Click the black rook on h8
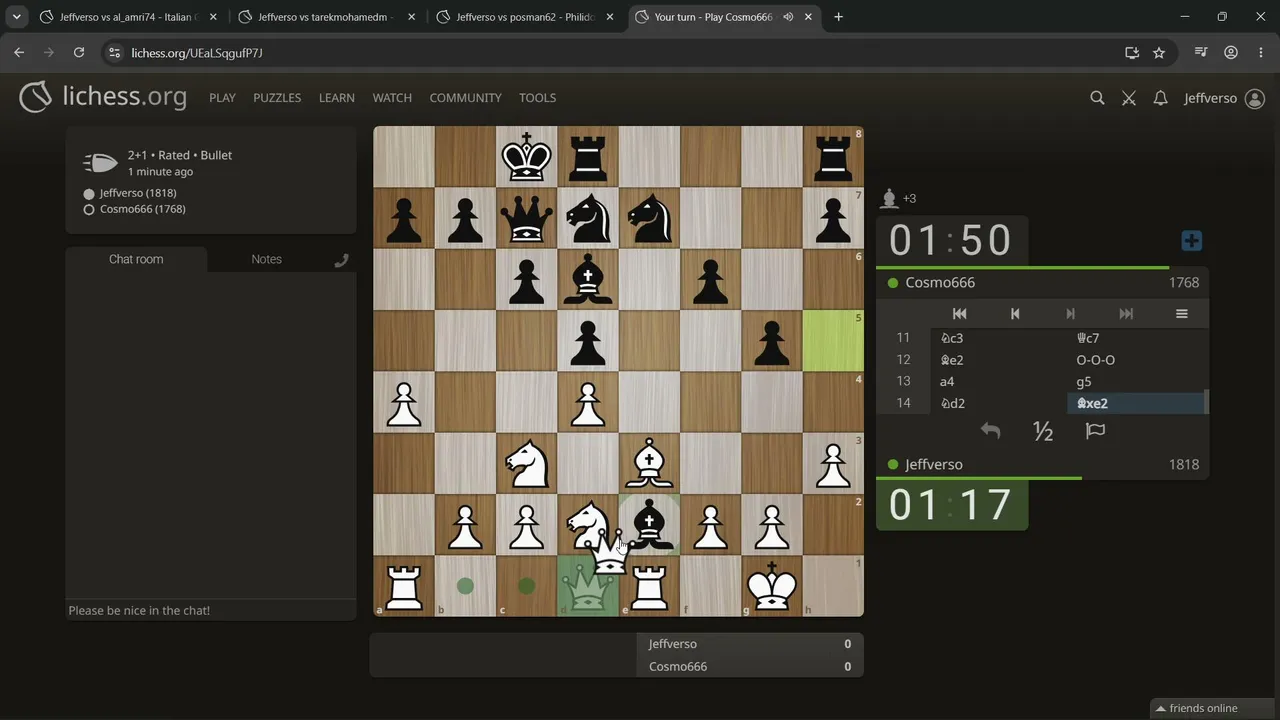1280x720 pixels. tap(833, 157)
